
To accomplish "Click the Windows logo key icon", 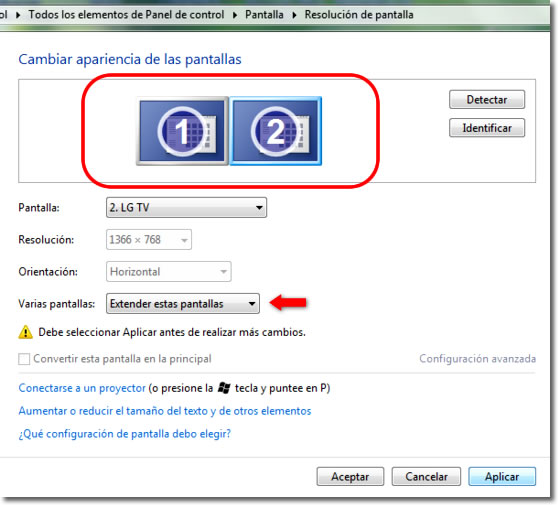I will [x=224, y=388].
